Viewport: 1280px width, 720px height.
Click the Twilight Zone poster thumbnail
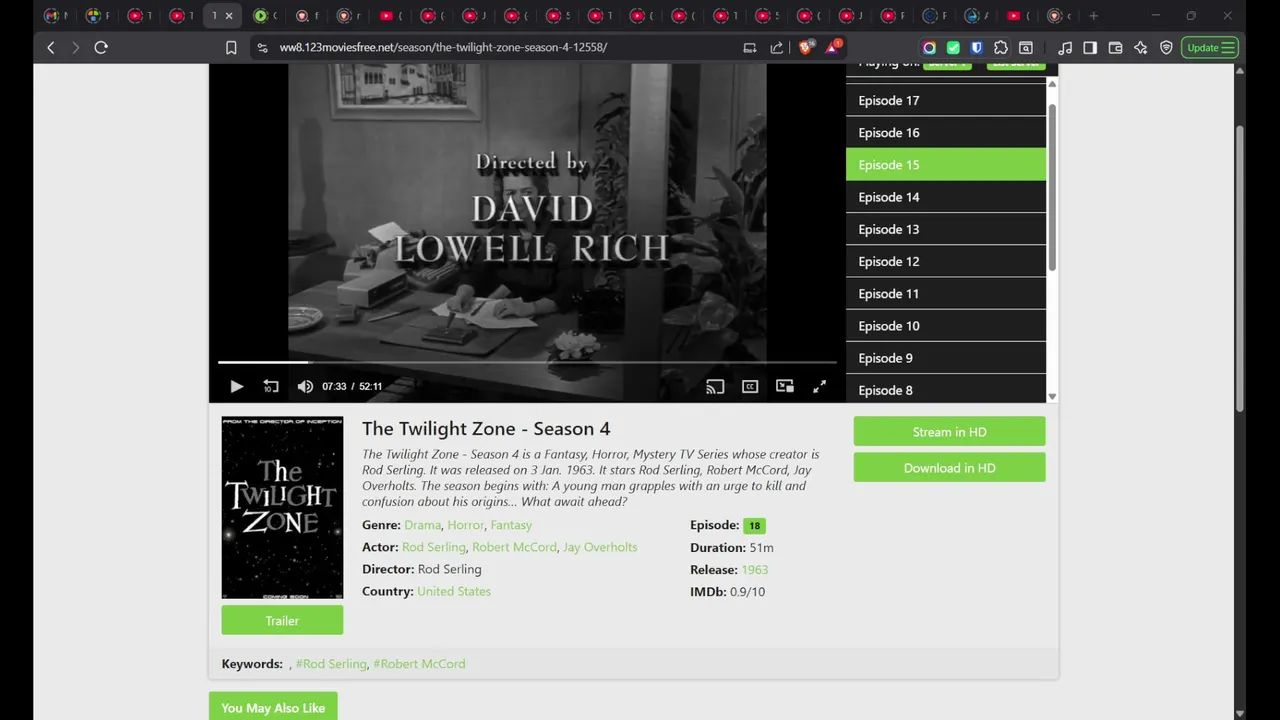point(282,508)
